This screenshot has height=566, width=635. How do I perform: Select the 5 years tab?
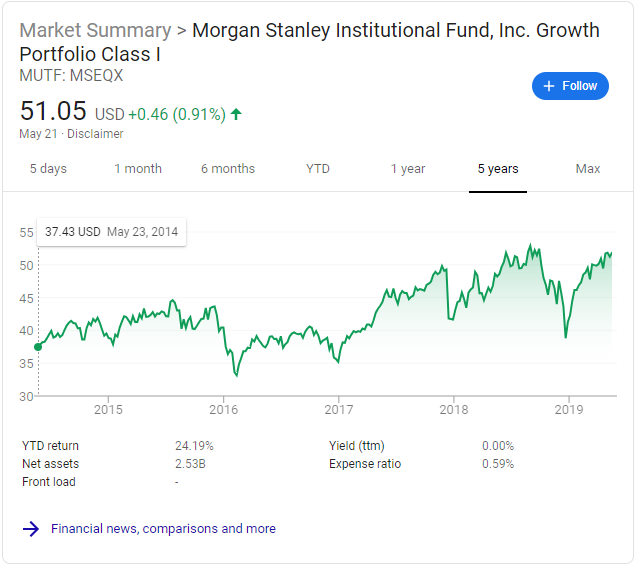pos(498,169)
